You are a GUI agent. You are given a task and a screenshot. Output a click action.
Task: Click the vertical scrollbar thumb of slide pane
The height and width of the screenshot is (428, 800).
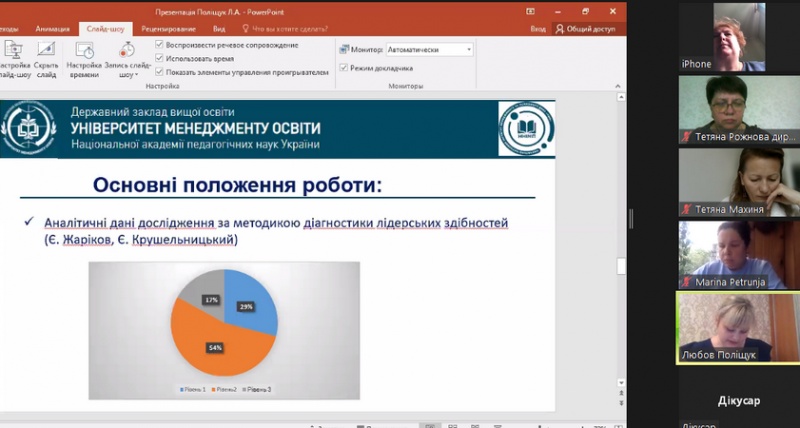point(621,266)
